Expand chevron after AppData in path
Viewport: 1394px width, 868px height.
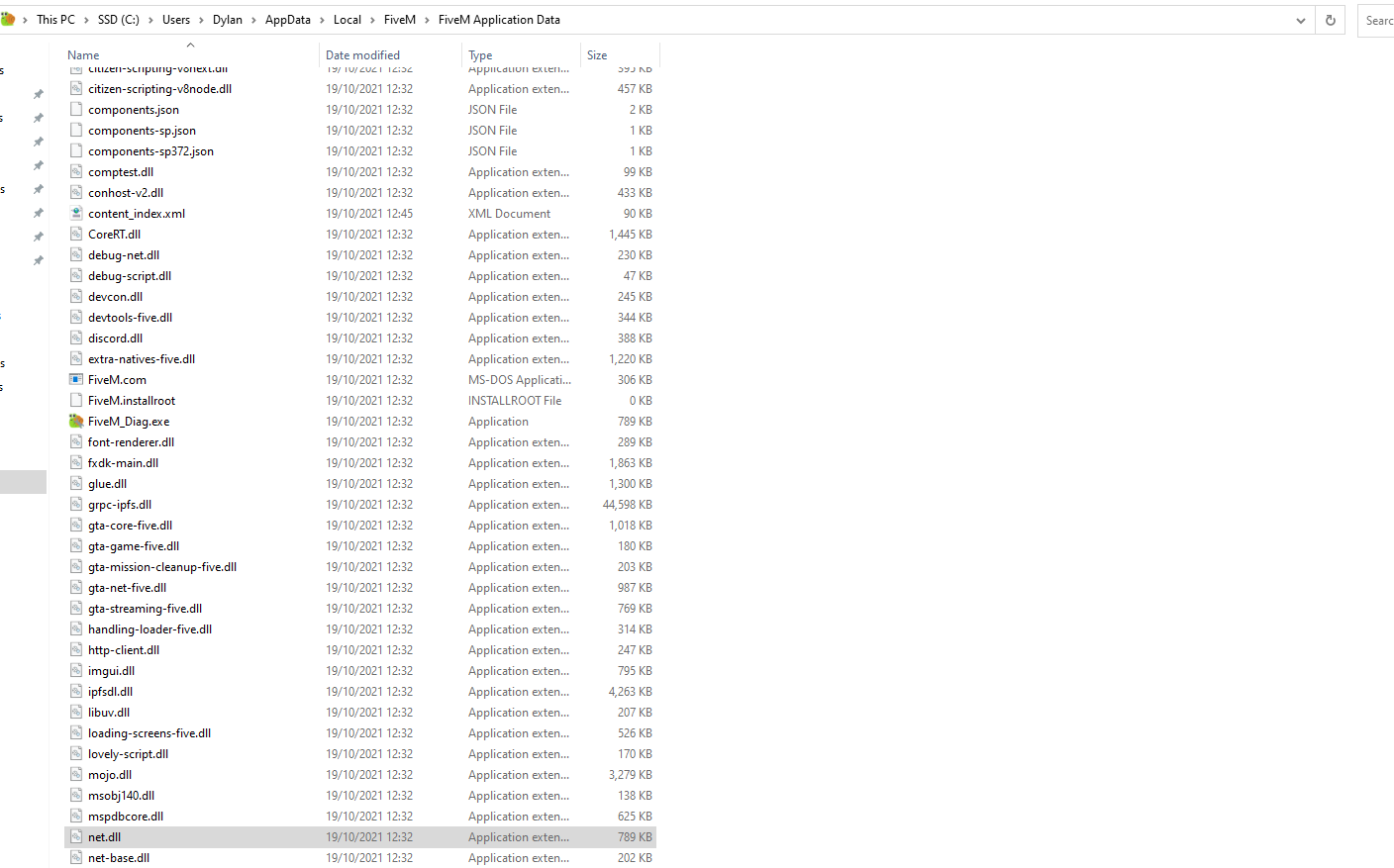point(323,20)
